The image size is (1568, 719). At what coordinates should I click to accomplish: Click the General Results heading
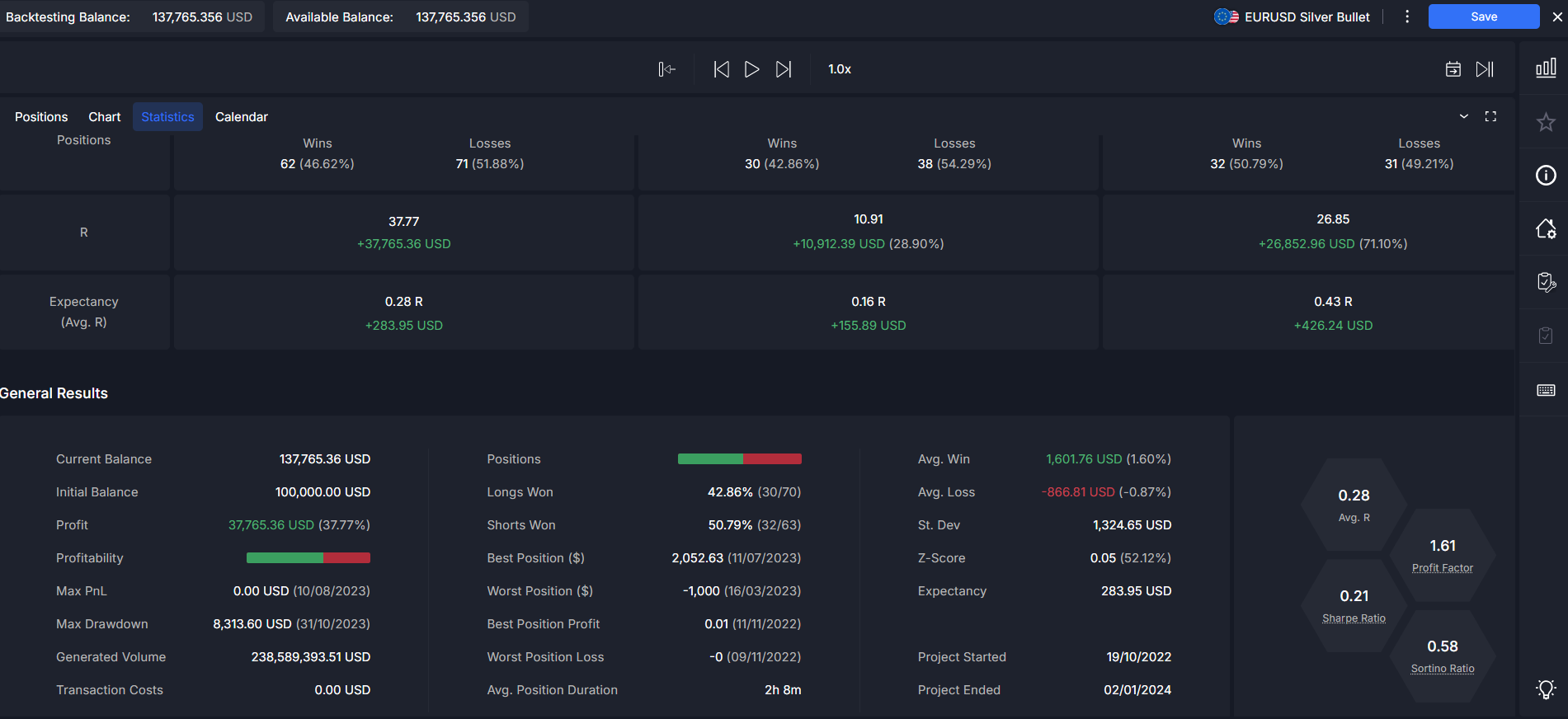(x=54, y=393)
